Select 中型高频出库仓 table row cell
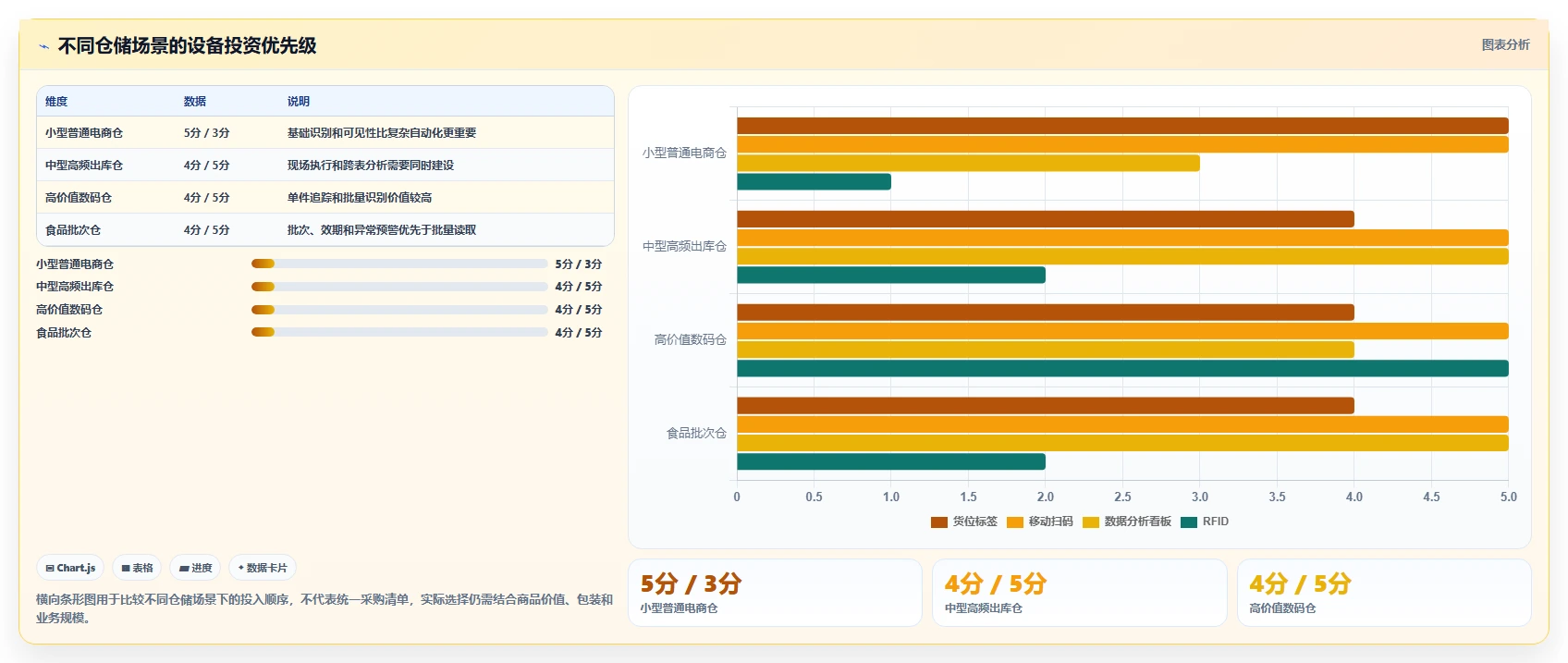 click(x=84, y=166)
